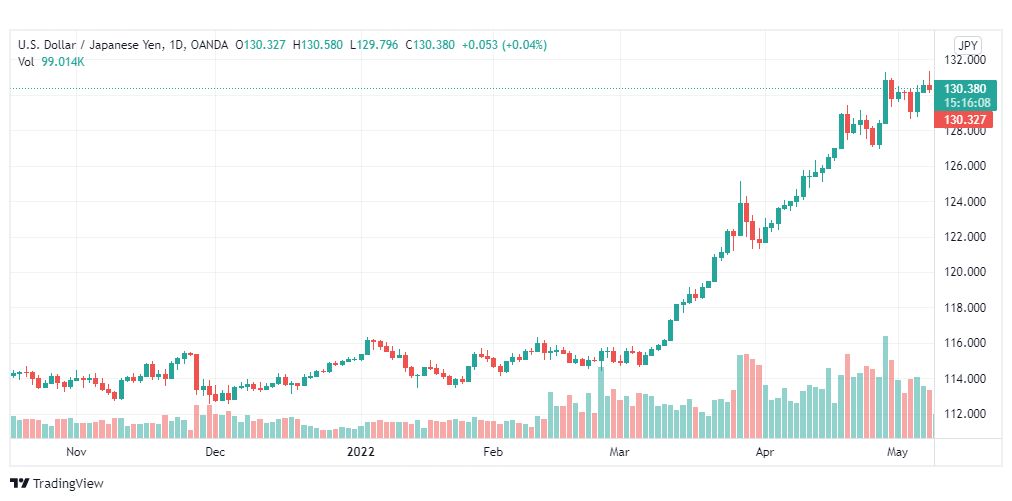Select the green 130.380 current price label
This screenshot has width=1012, height=501.
(x=966, y=89)
